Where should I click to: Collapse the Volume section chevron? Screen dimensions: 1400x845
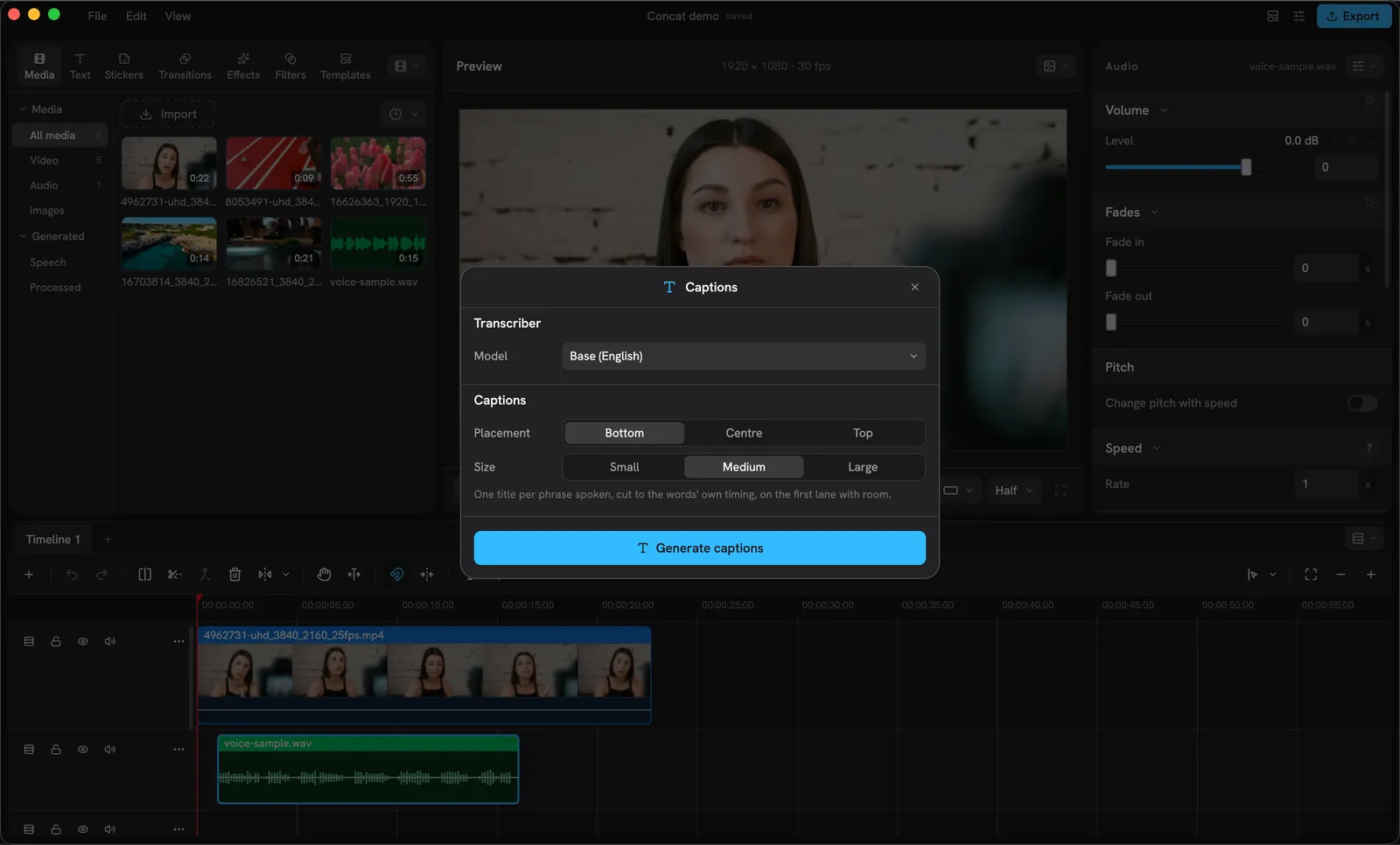[1164, 110]
